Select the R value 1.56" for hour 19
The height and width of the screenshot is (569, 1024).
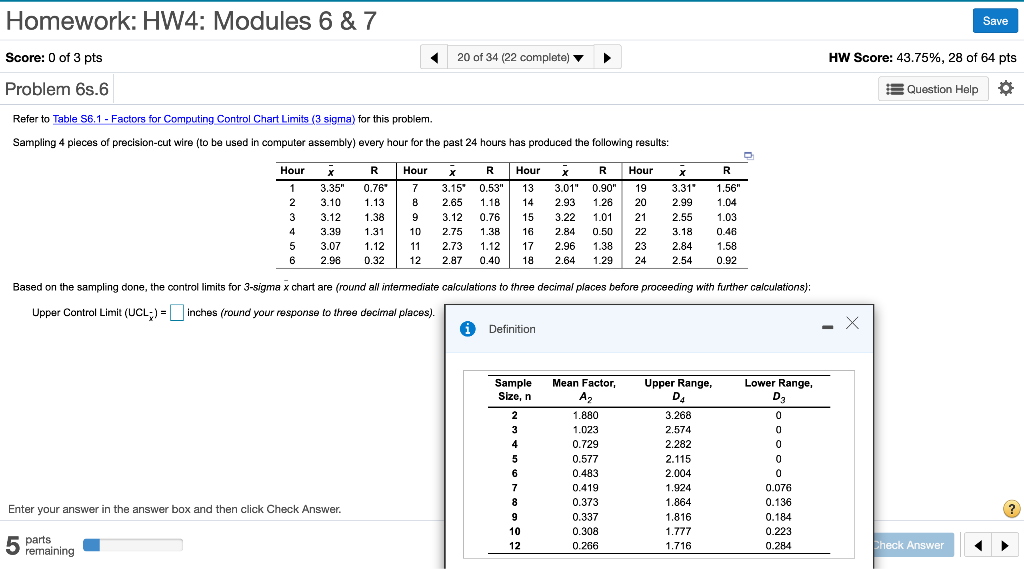(x=728, y=188)
